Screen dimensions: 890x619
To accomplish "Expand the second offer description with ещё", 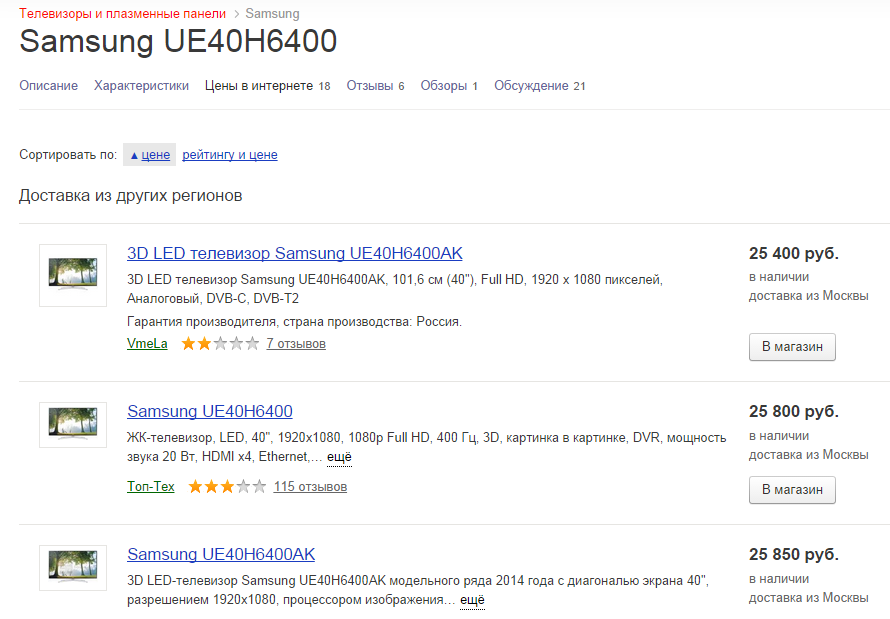I will [339, 457].
